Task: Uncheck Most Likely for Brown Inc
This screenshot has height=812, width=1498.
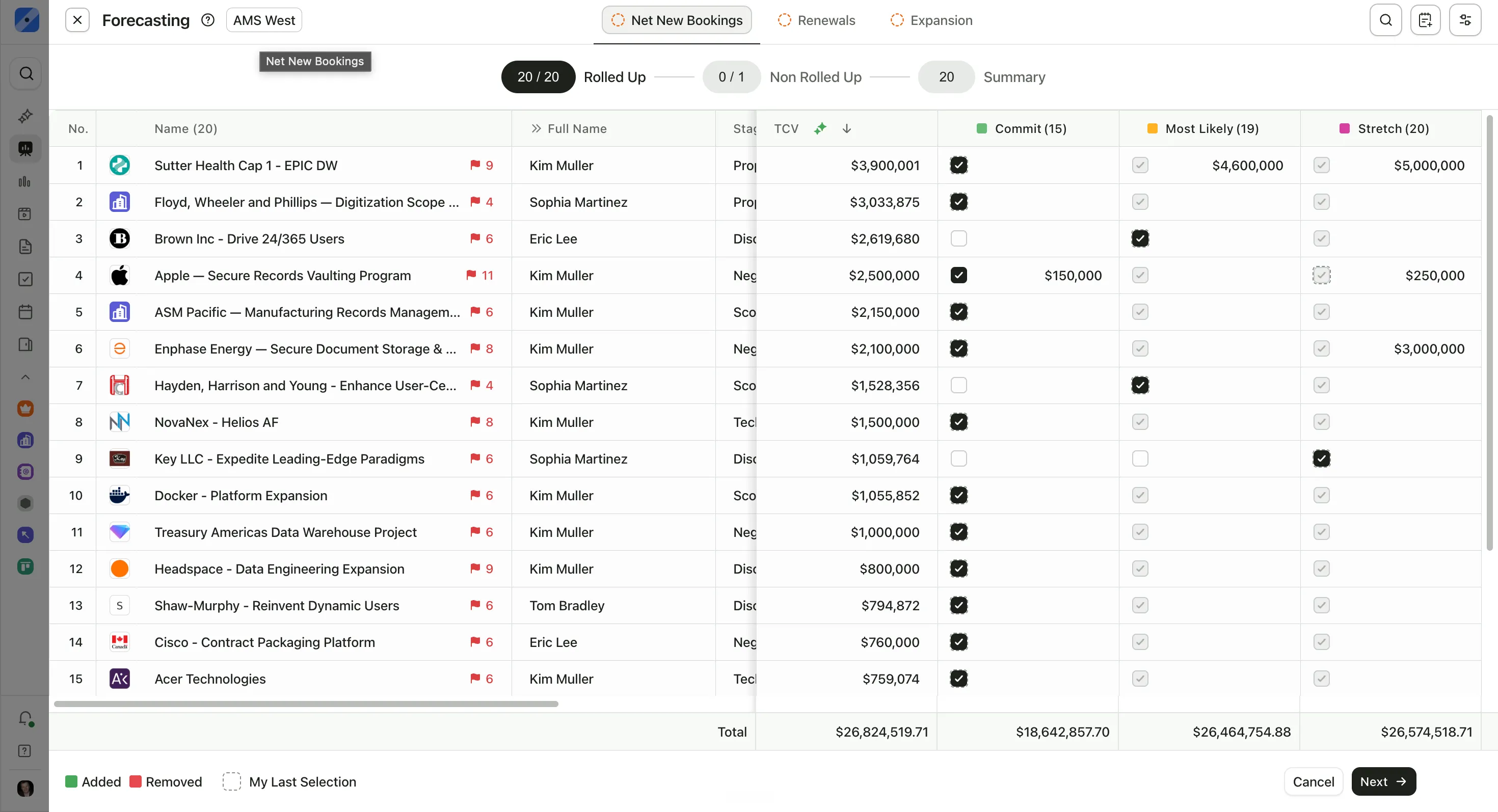Action: (x=1140, y=239)
